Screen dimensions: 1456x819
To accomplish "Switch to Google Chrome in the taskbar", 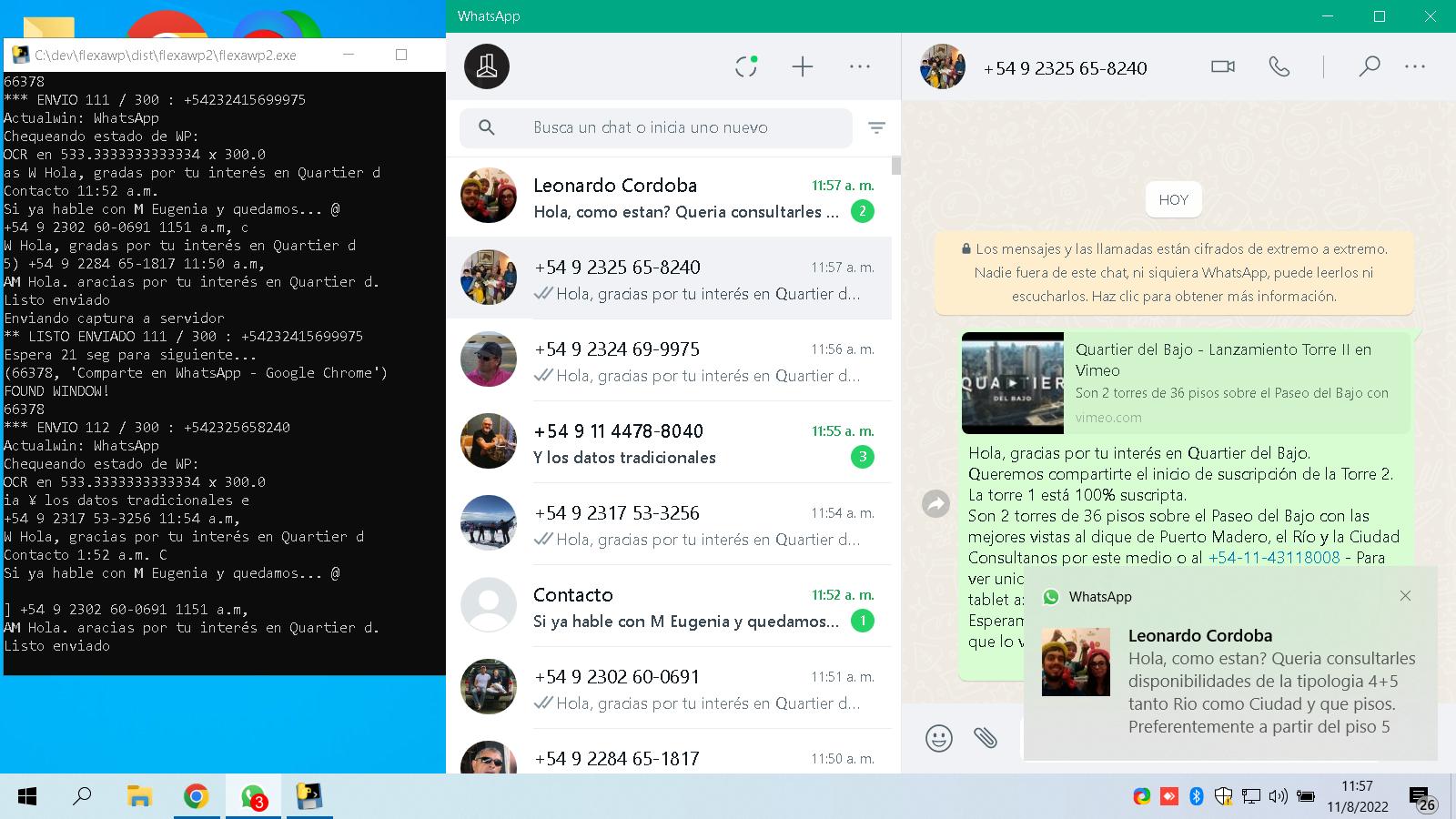I will [196, 797].
